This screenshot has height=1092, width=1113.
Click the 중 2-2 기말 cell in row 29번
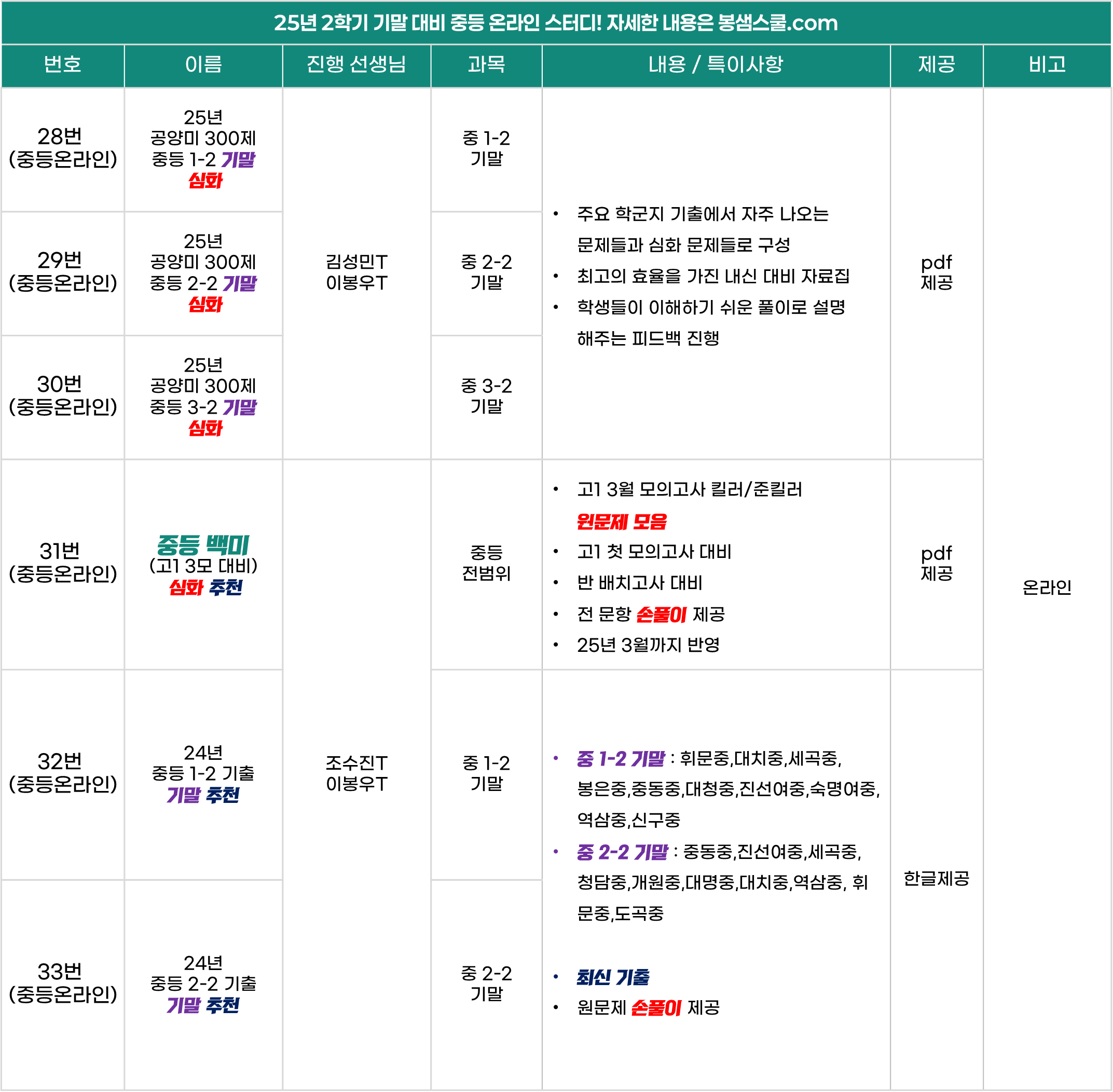pos(486,272)
